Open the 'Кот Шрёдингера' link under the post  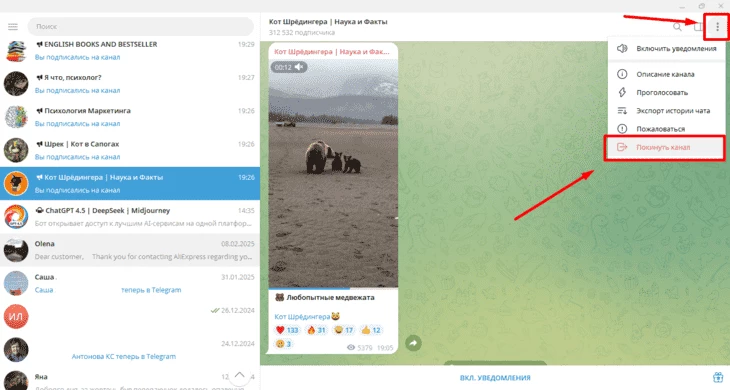point(302,316)
